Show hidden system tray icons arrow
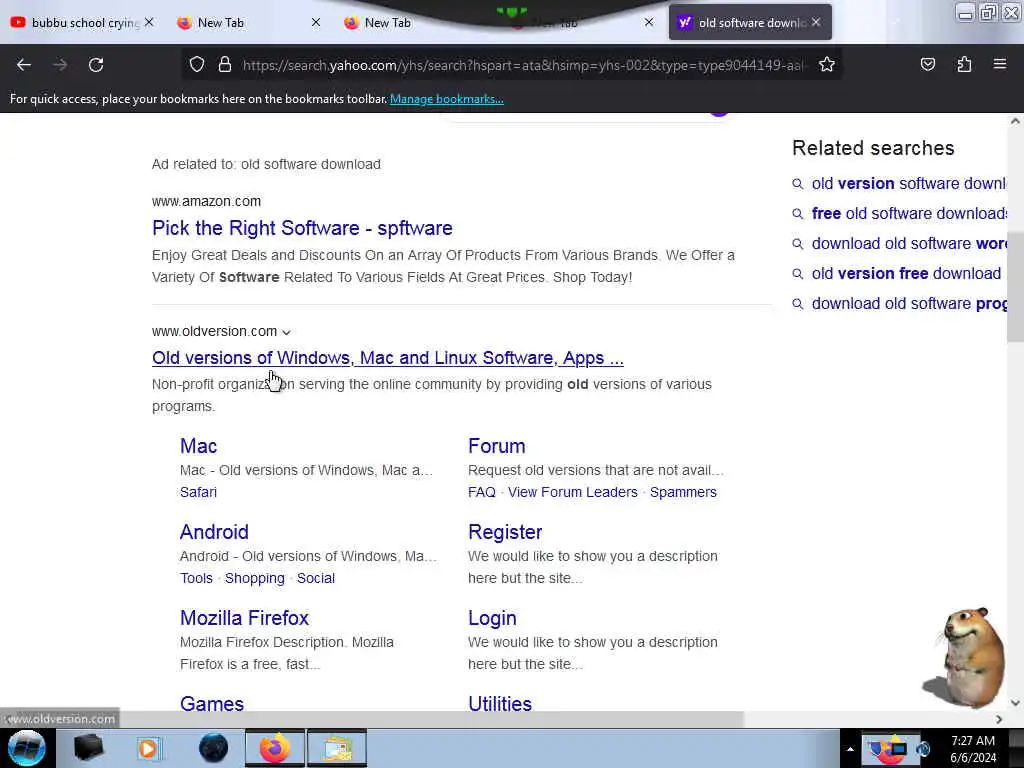 [850, 748]
